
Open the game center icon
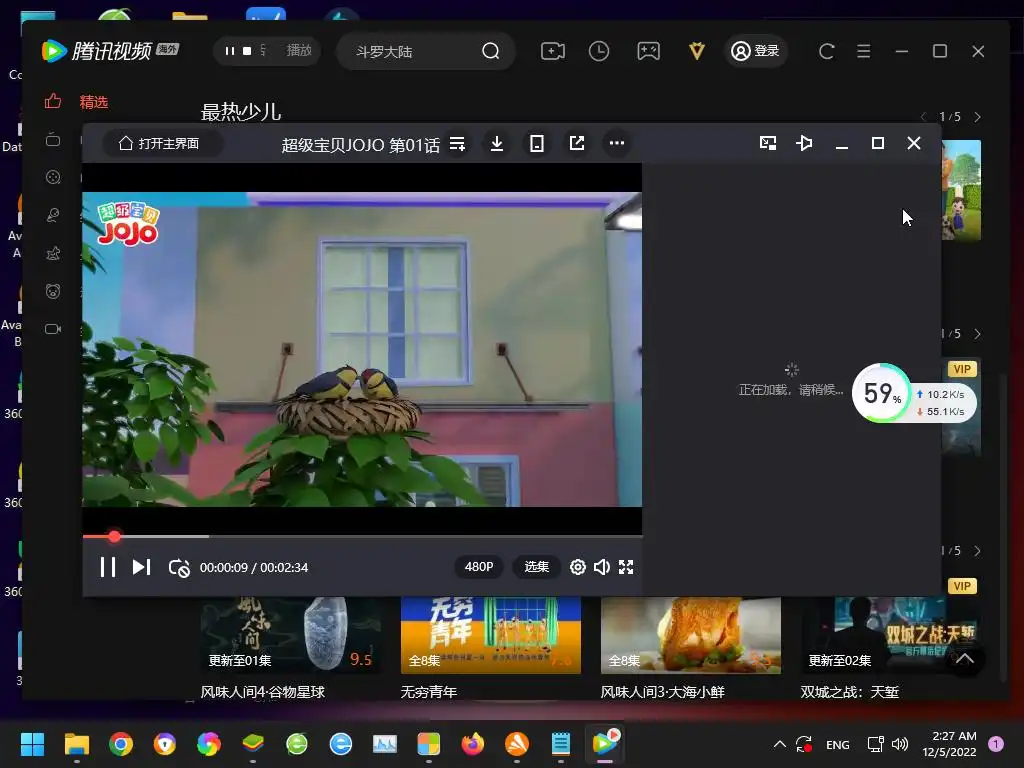648,51
